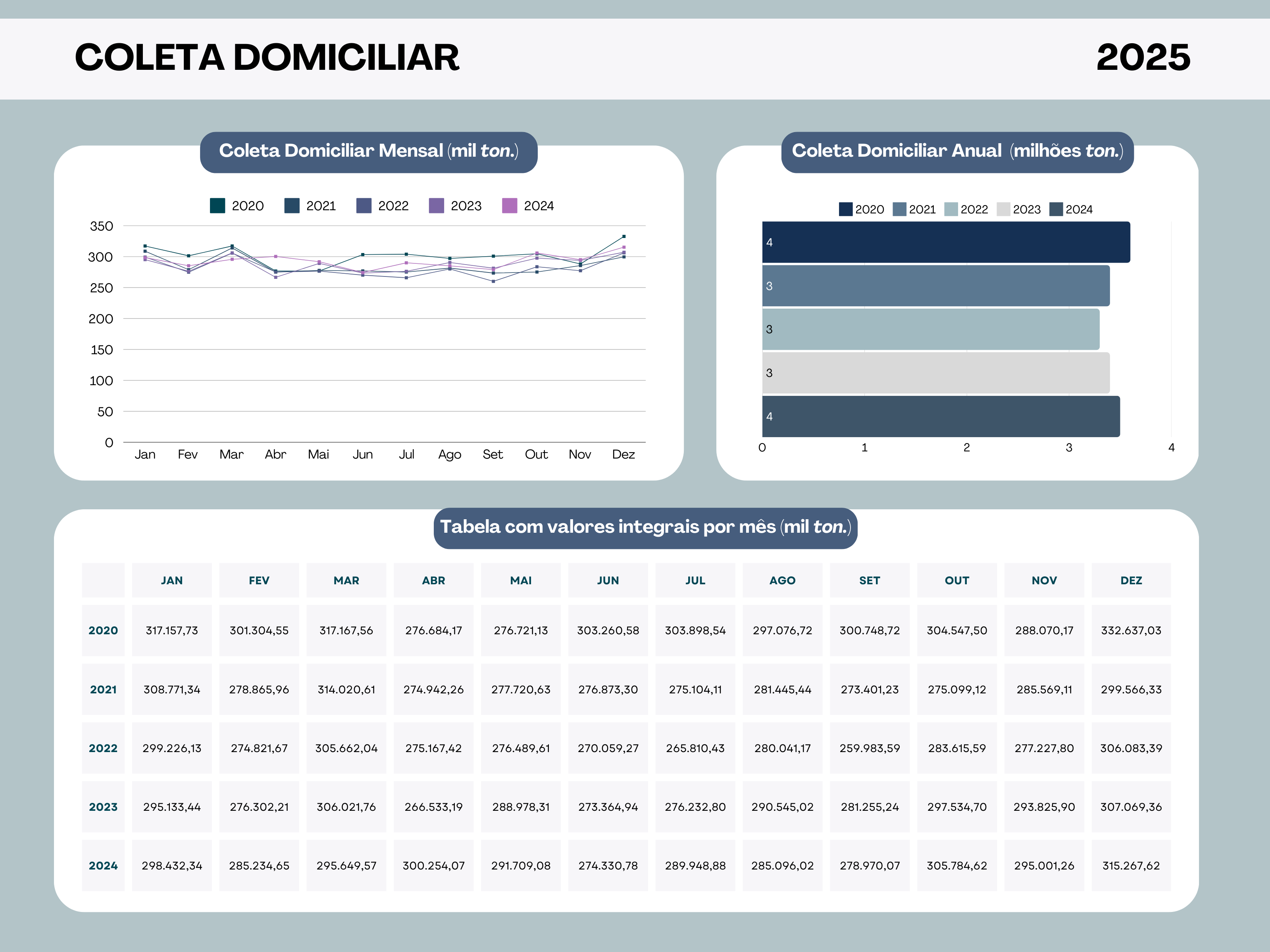
Task: Click the 2024 legend swatch in annual chart
Action: (1056, 209)
